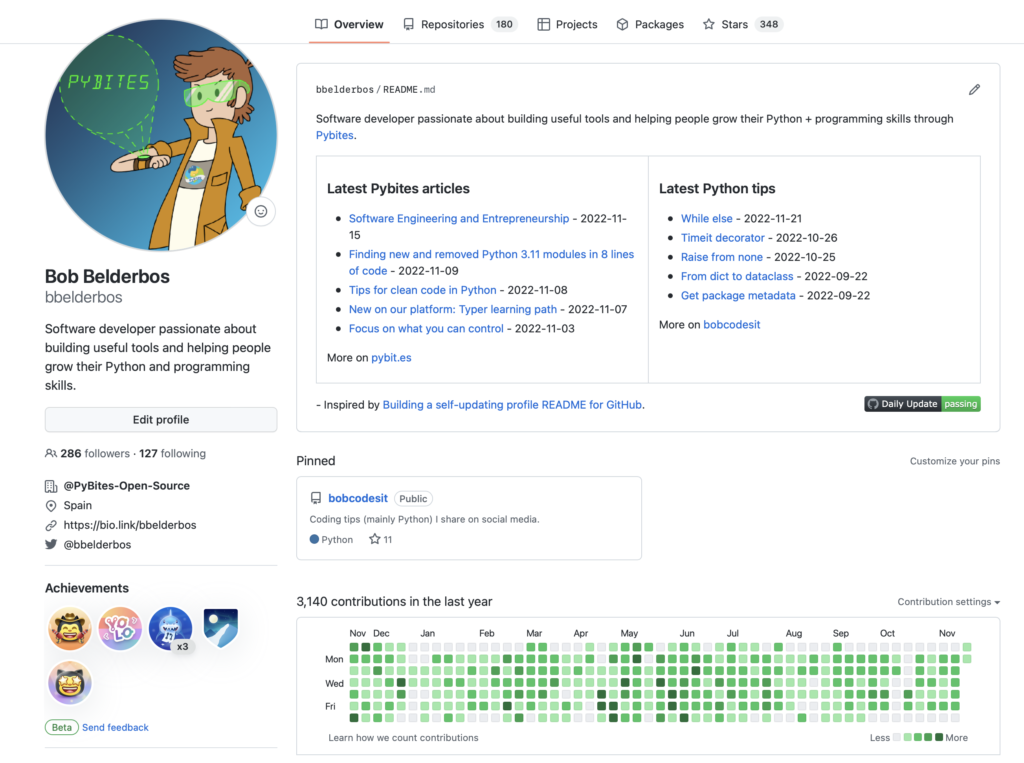Open the Contribution settings dropdown
Image resolution: width=1024 pixels, height=763 pixels.
coord(948,602)
